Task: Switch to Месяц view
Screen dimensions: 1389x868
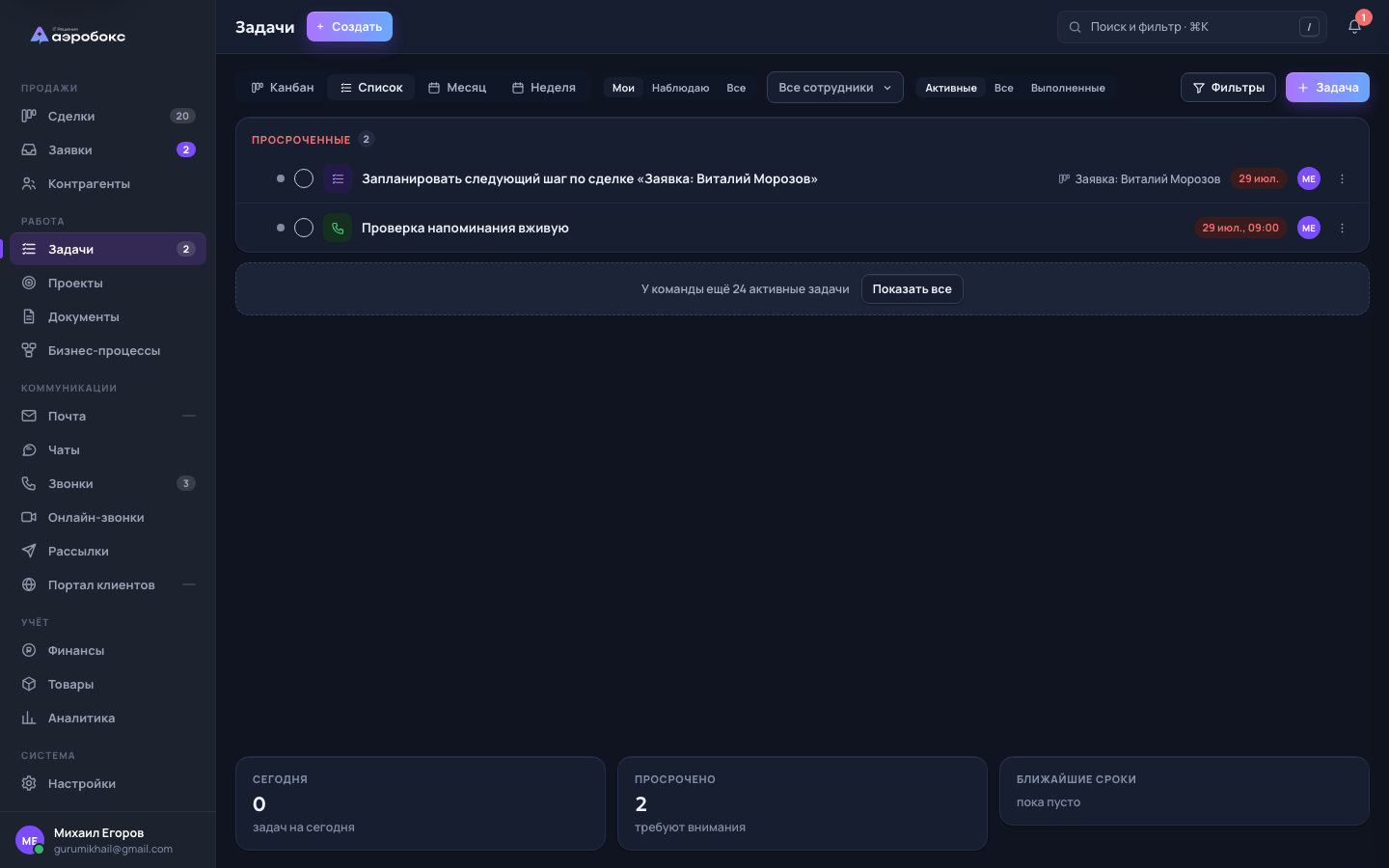Action: (x=457, y=87)
